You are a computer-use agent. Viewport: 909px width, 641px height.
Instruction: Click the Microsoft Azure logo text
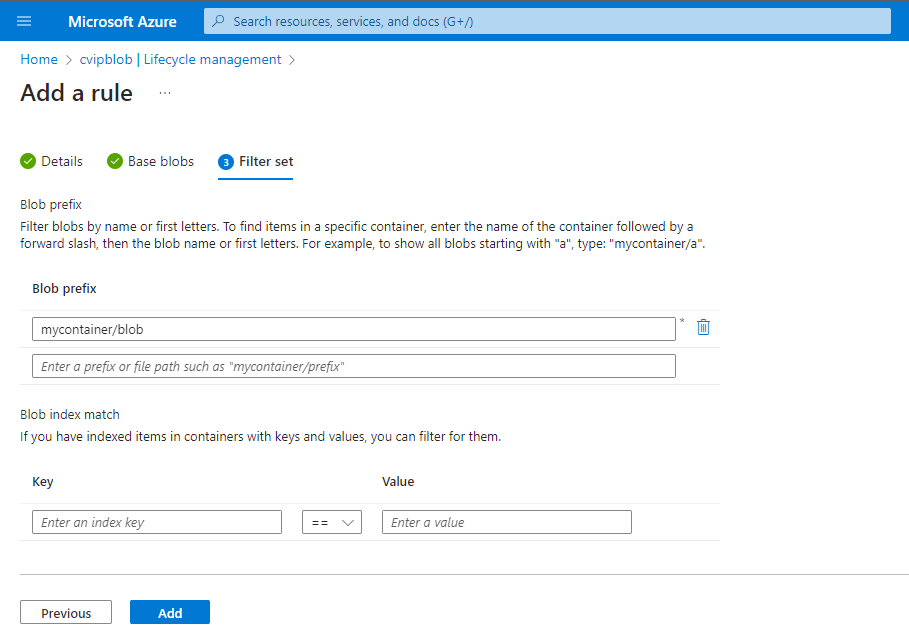tap(122, 21)
